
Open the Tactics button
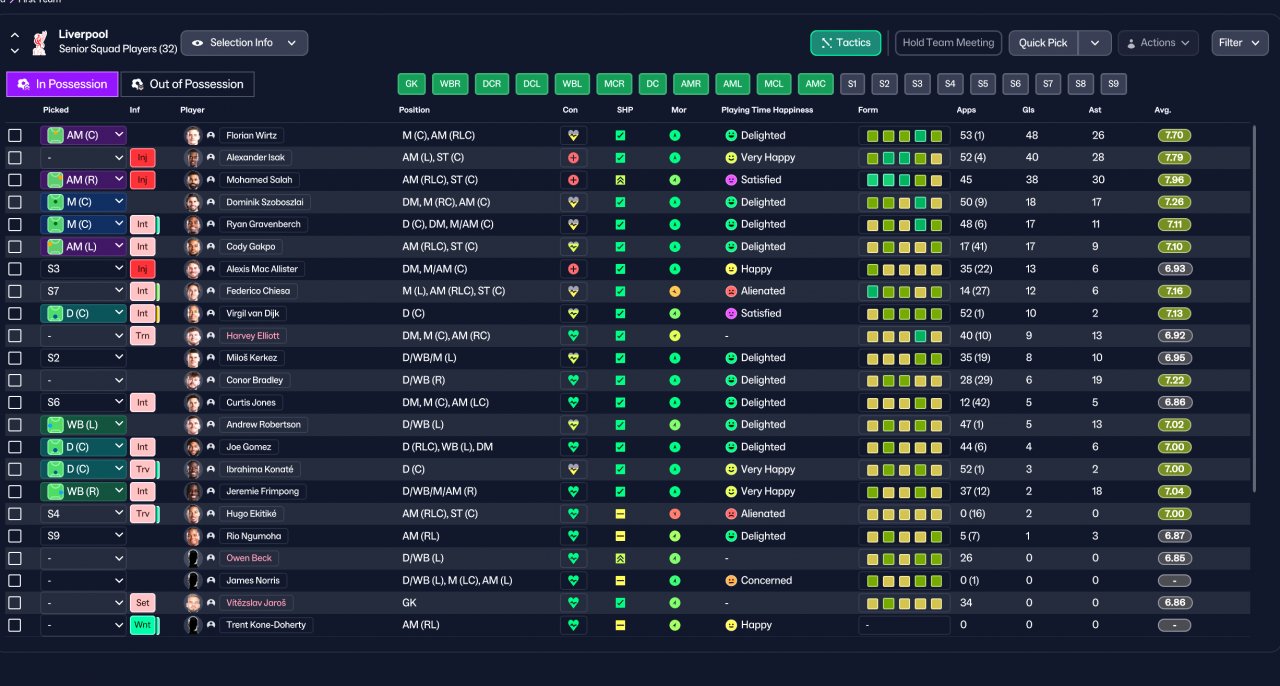point(846,43)
